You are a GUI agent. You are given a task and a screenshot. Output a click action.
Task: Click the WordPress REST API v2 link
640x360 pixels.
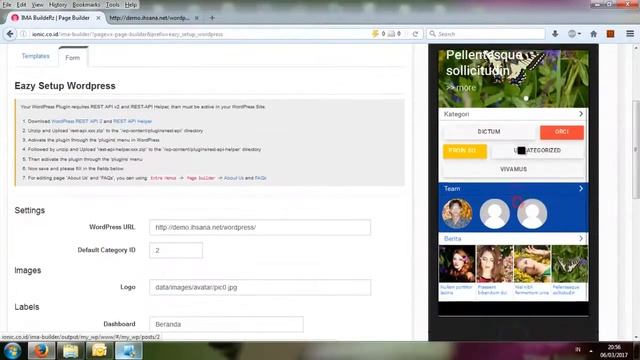click(x=77, y=121)
